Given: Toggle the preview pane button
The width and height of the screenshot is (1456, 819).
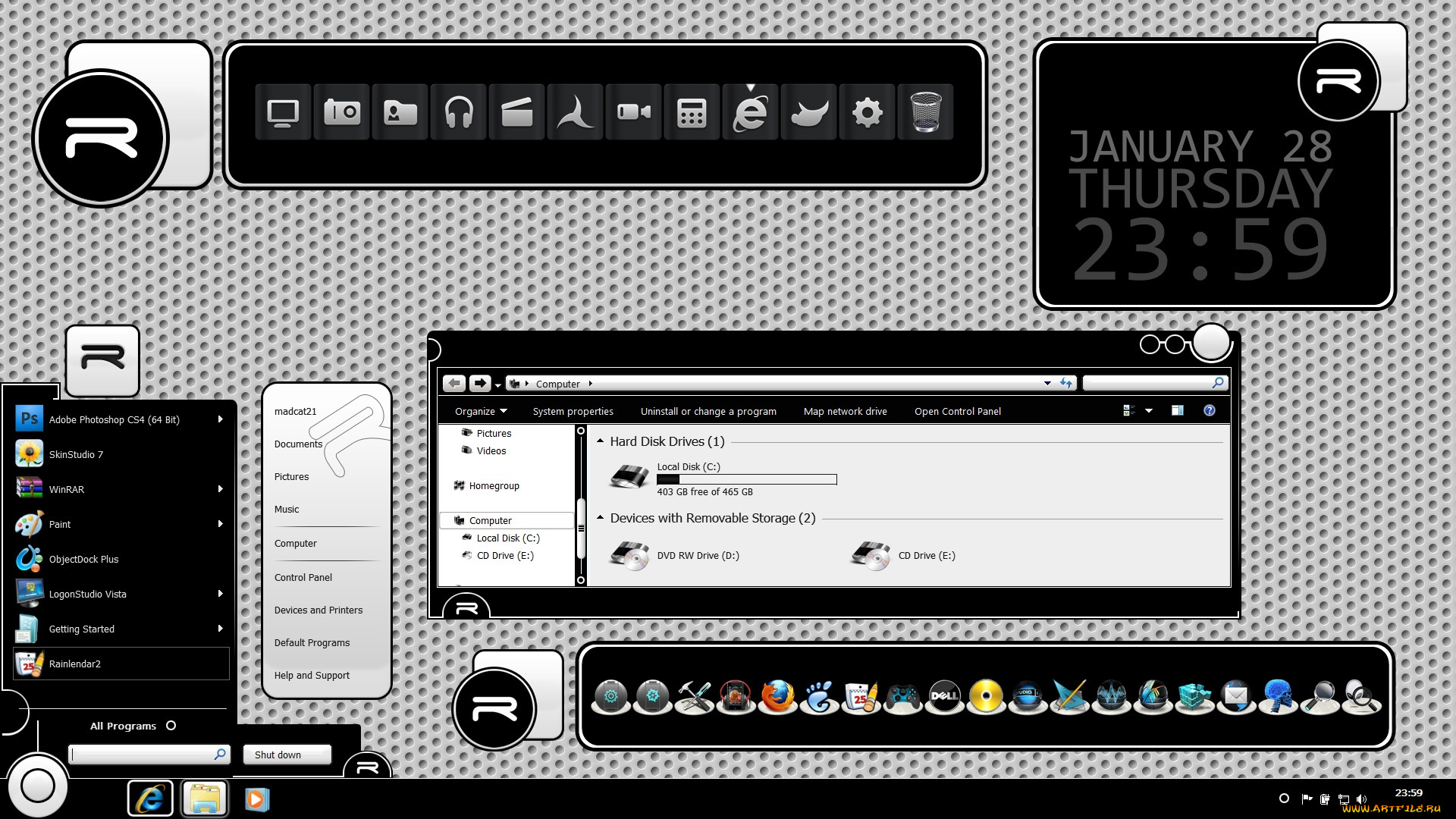Looking at the screenshot, I should 1177,411.
